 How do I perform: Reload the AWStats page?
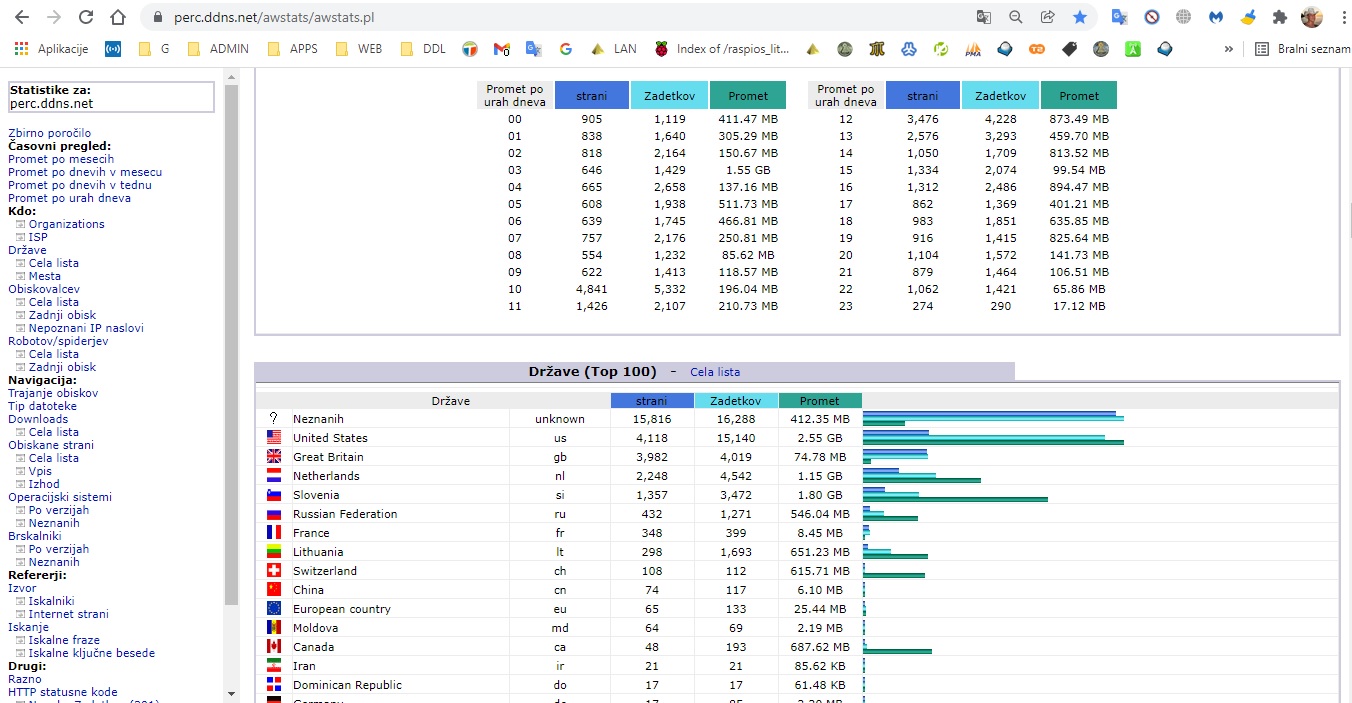[x=86, y=17]
